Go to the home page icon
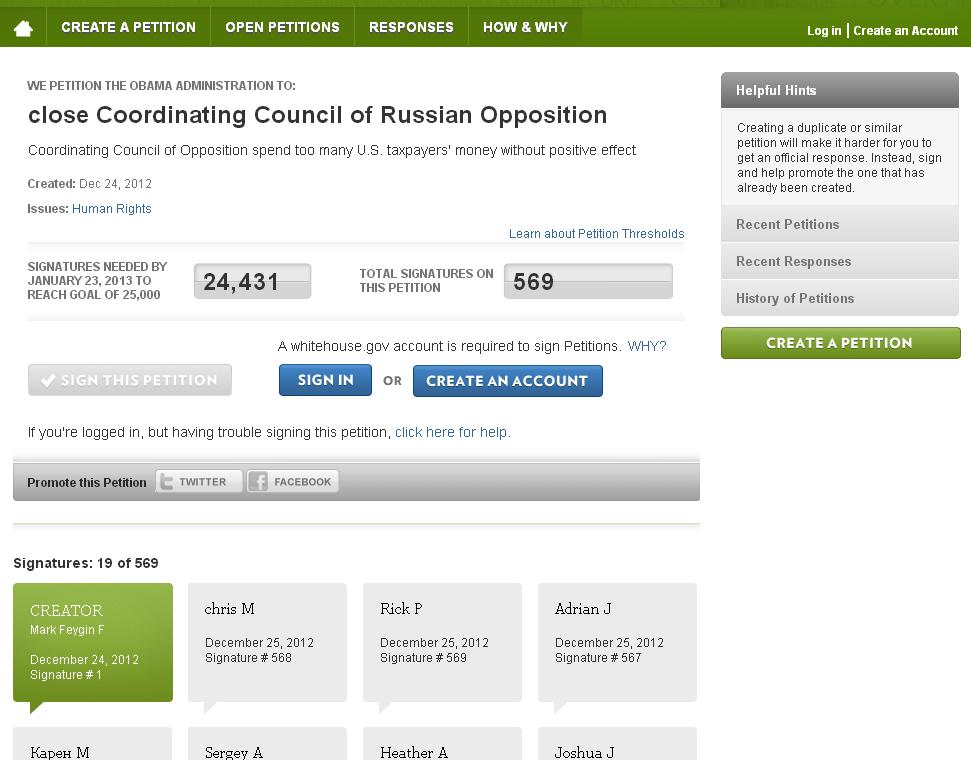971x760 pixels. [23, 28]
